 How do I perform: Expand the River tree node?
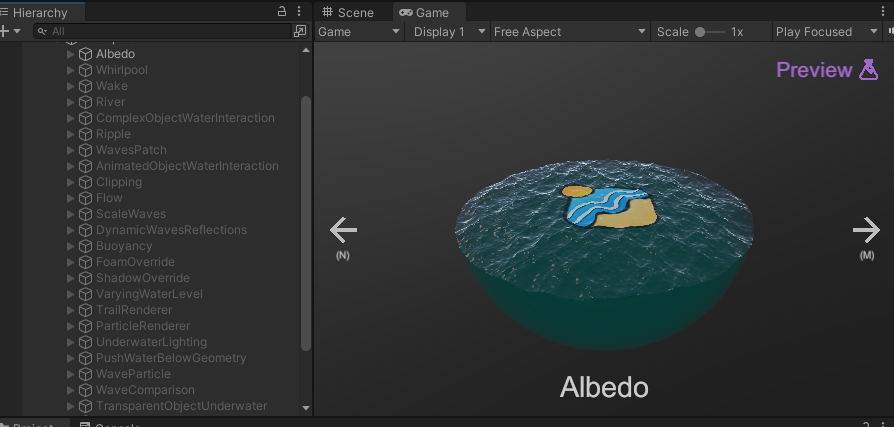[71, 102]
